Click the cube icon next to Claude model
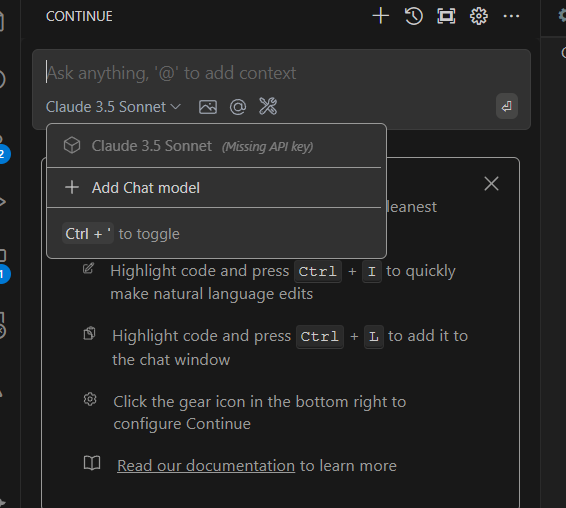Viewport: 566px width, 508px height. [72, 146]
